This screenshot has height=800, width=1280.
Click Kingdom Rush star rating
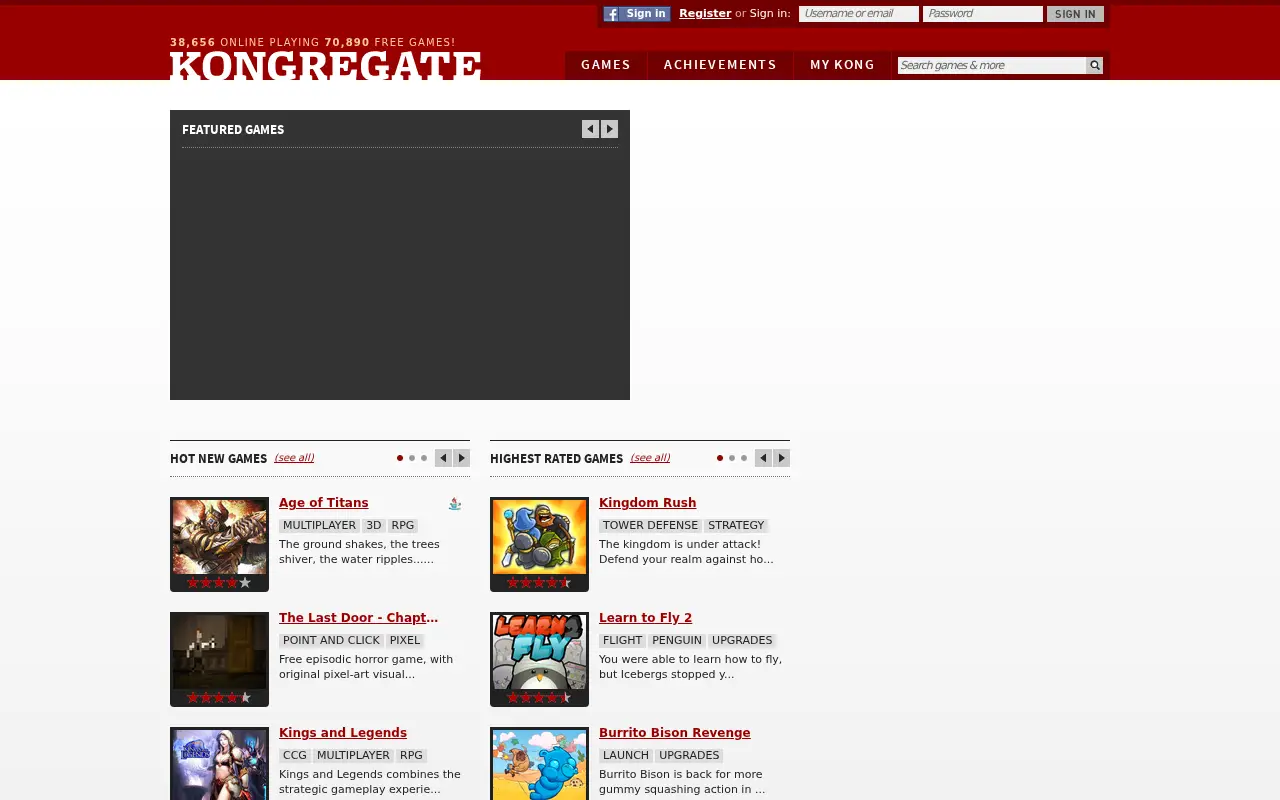pyautogui.click(x=539, y=582)
